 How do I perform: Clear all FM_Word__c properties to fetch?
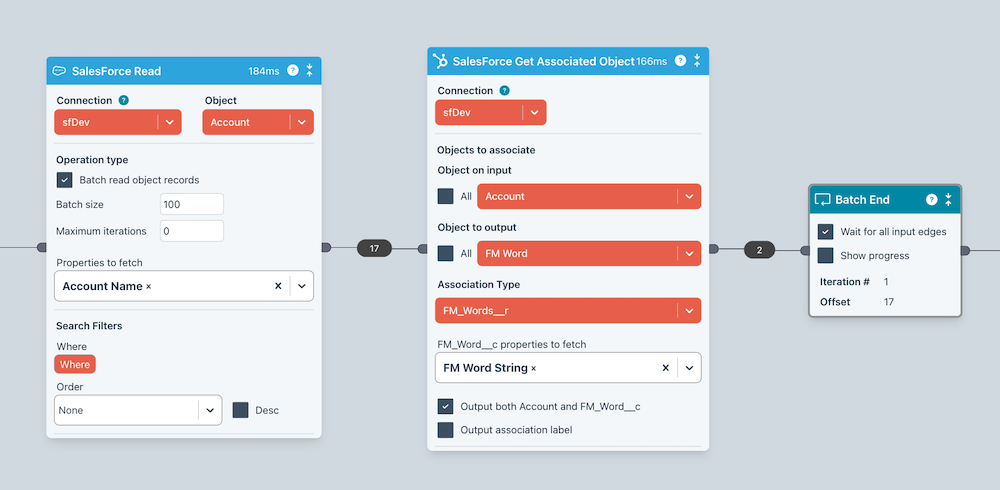(665, 368)
